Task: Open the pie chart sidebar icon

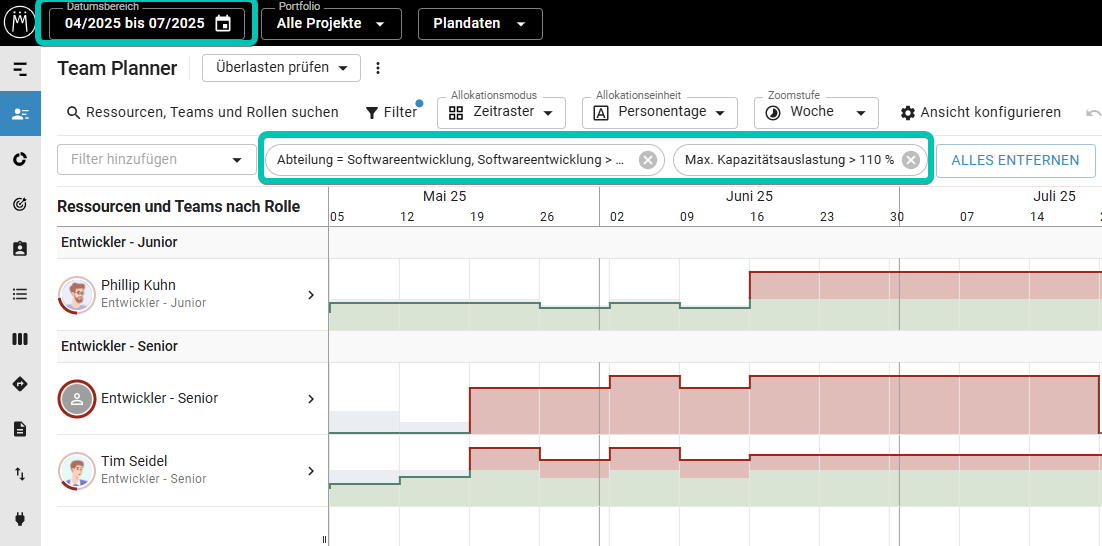Action: [x=20, y=160]
